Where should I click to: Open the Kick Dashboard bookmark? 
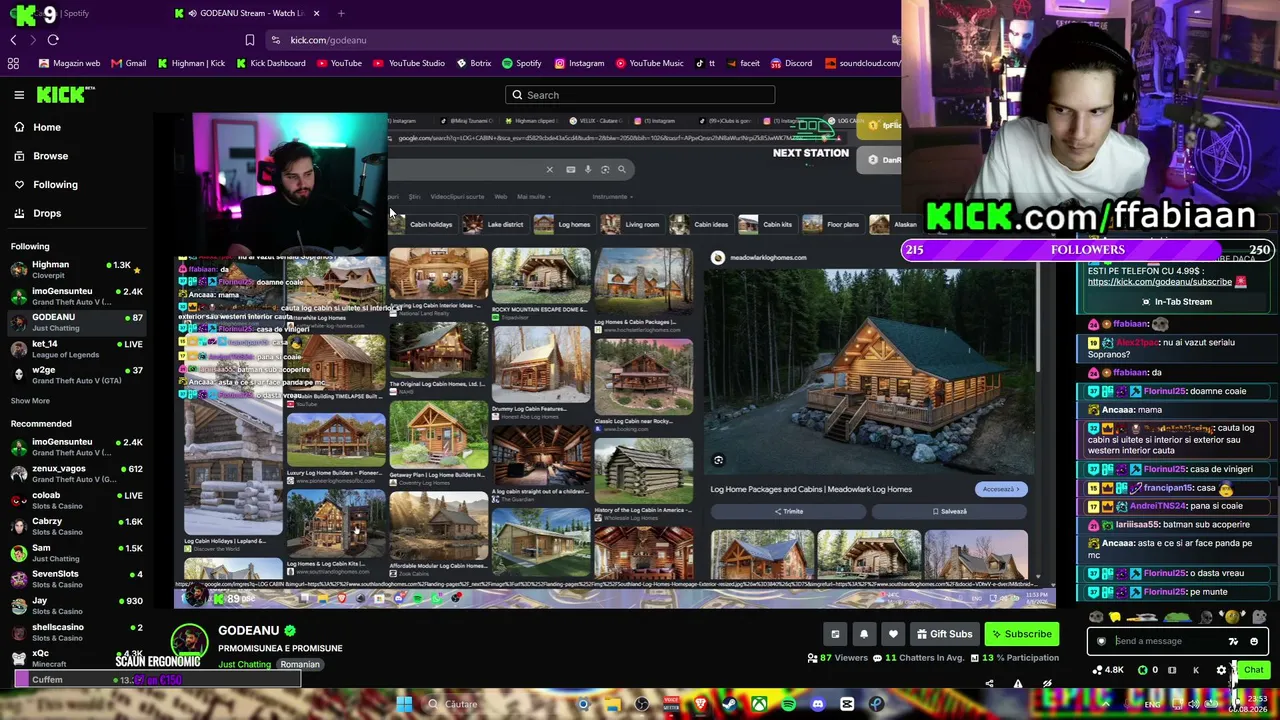click(x=271, y=63)
